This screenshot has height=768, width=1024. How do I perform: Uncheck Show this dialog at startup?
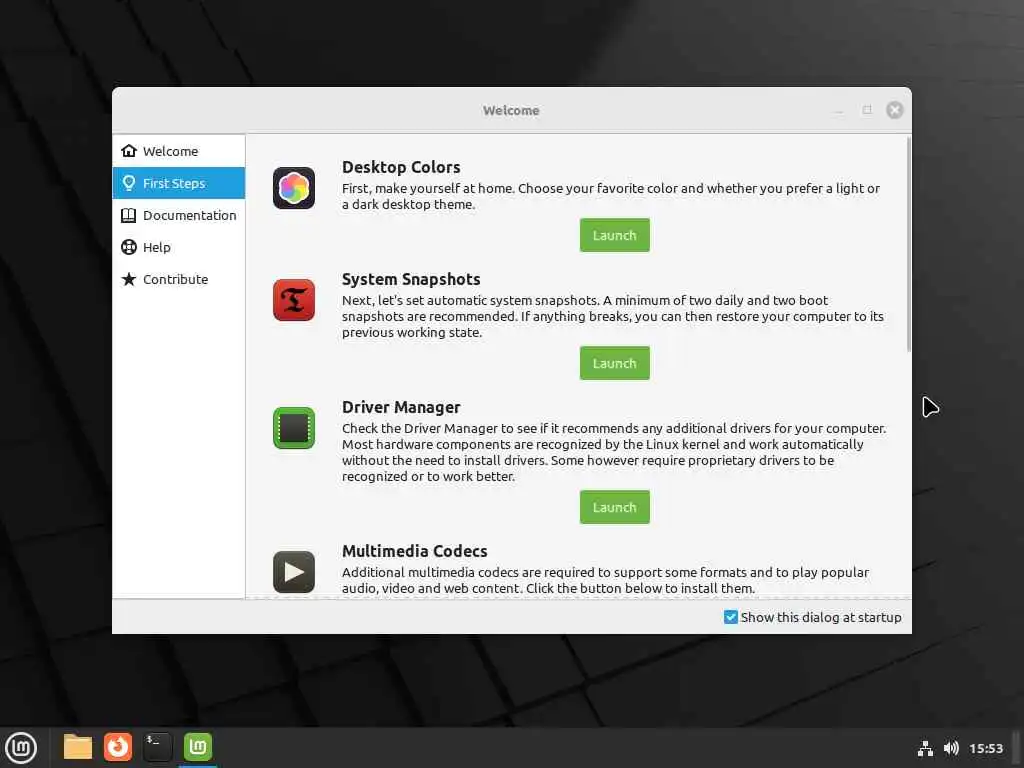point(731,617)
